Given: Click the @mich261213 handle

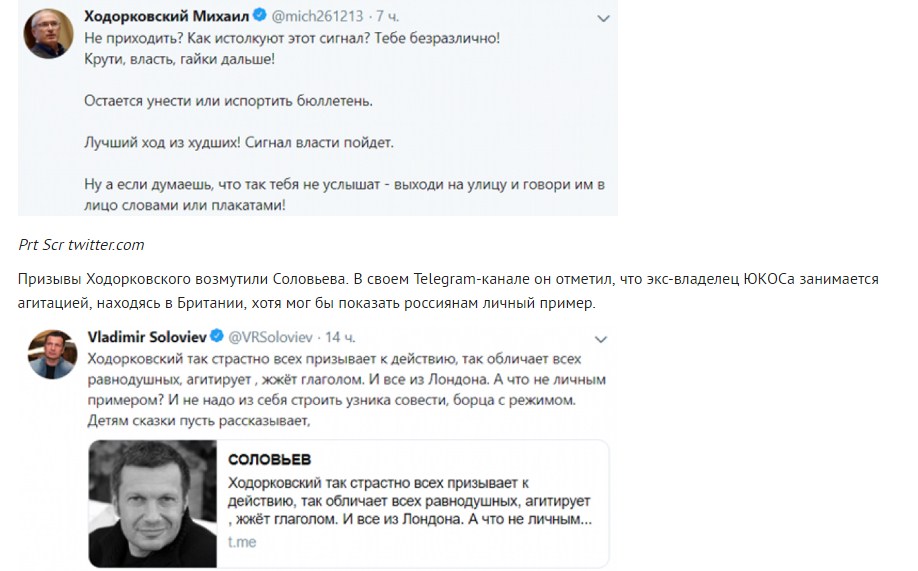Looking at the screenshot, I should click(x=317, y=16).
